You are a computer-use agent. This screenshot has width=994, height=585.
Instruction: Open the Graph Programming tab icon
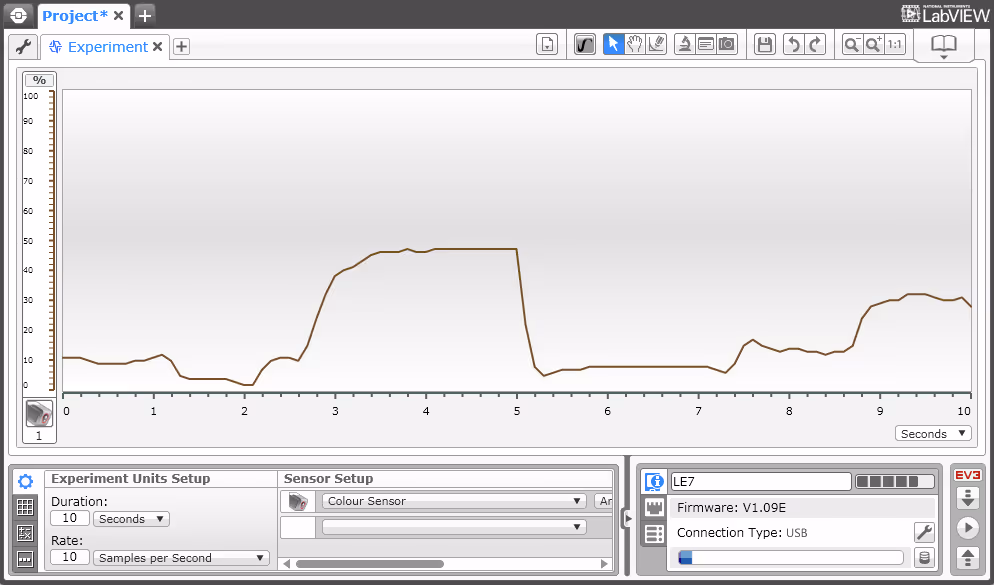[x=25, y=559]
